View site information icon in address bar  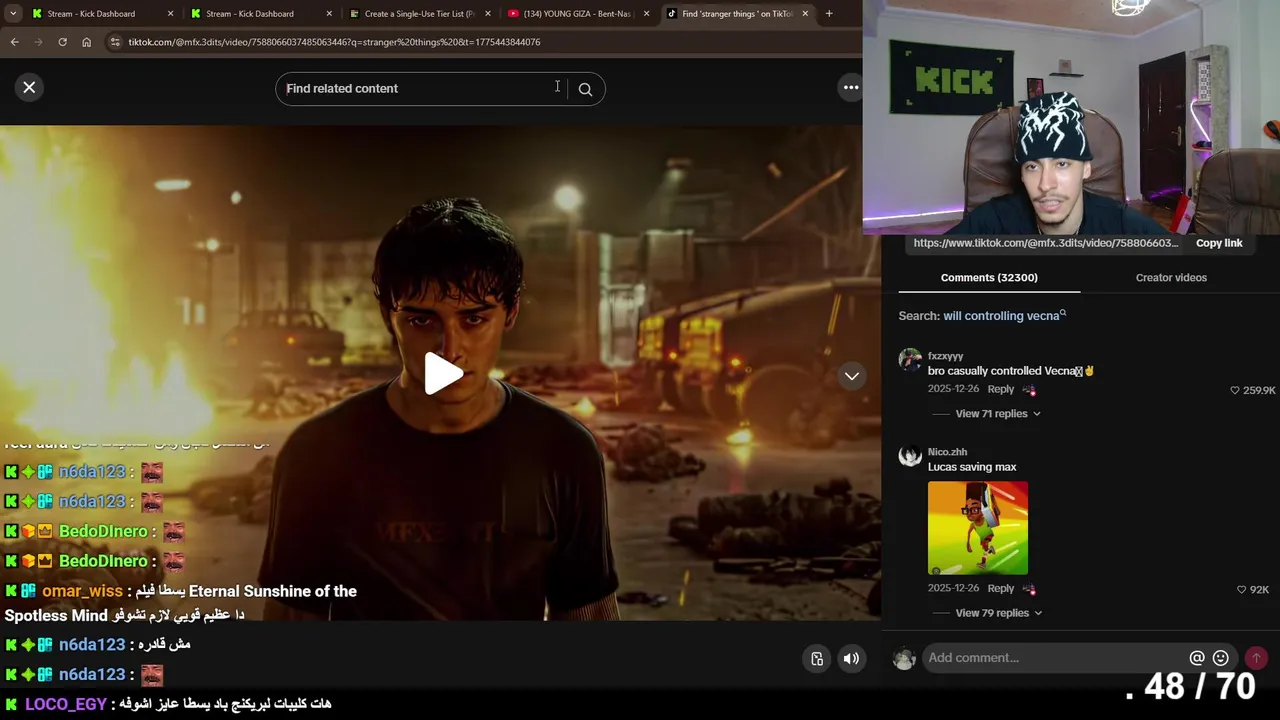115,42
